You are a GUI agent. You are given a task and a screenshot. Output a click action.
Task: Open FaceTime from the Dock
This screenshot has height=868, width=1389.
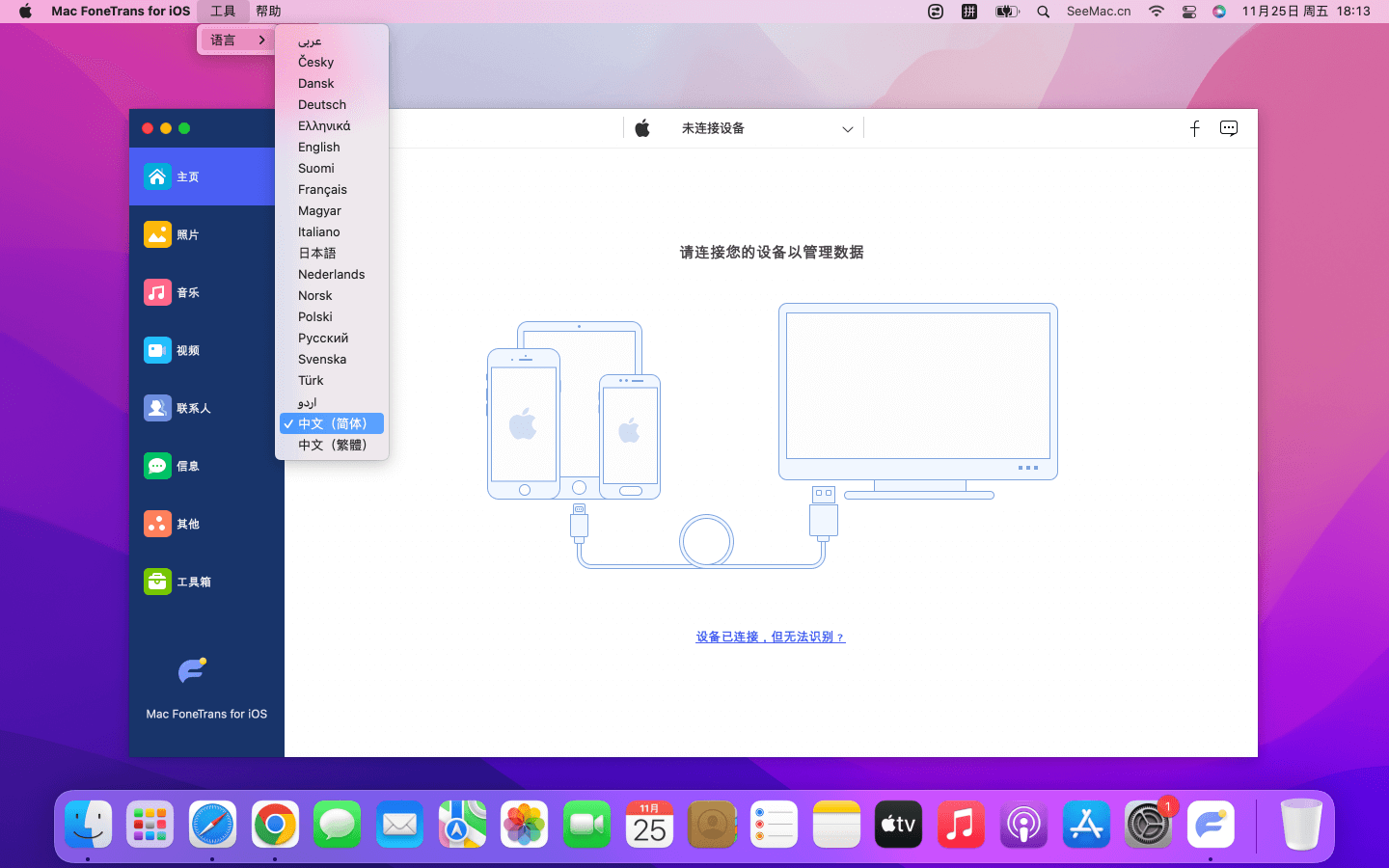586,825
